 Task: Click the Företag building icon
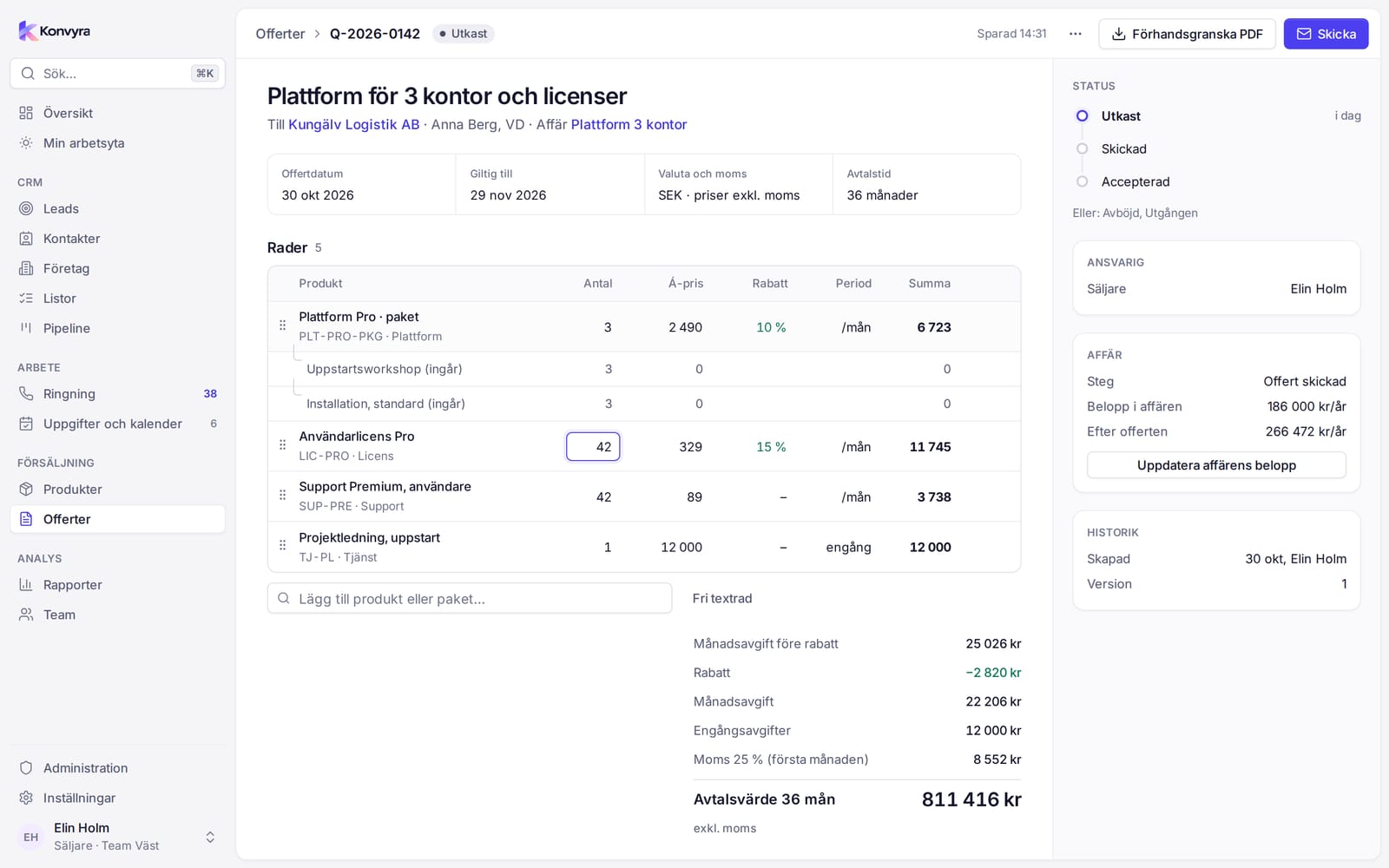[x=26, y=268]
